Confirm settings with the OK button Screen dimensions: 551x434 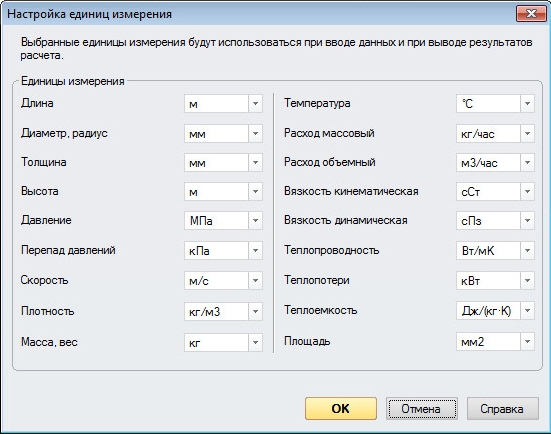[341, 408]
